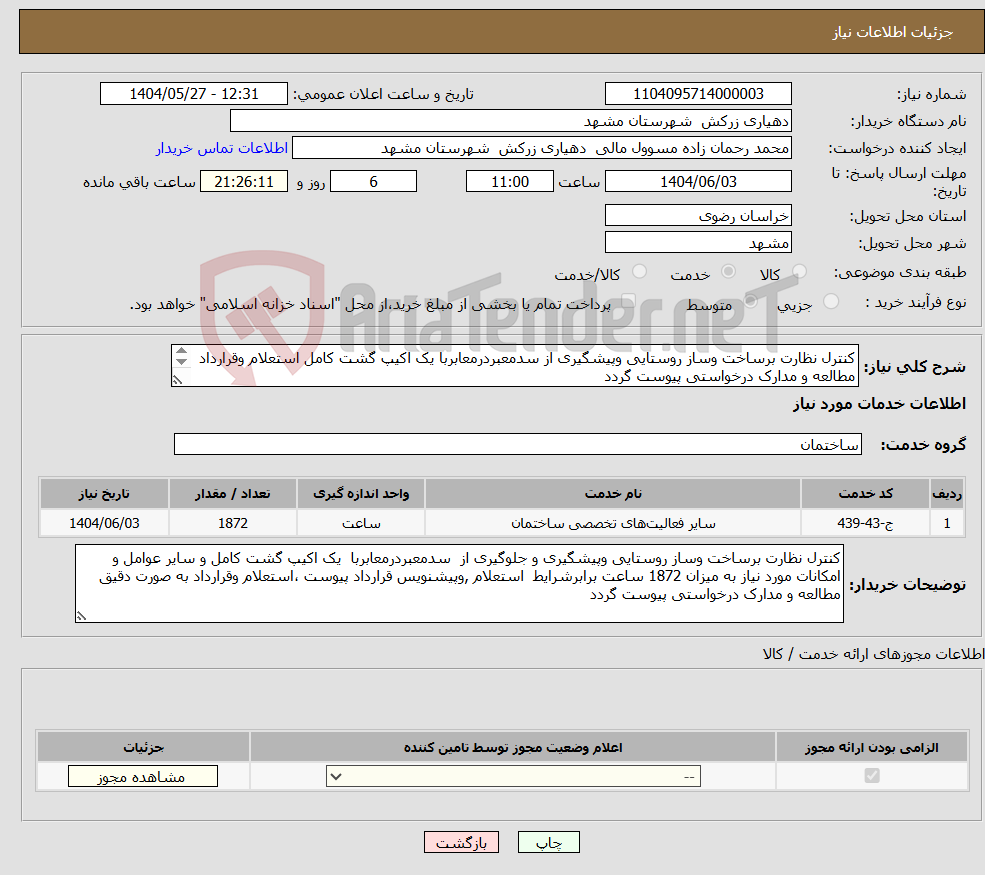Choose the متوسط purchase type radio

(x=751, y=301)
